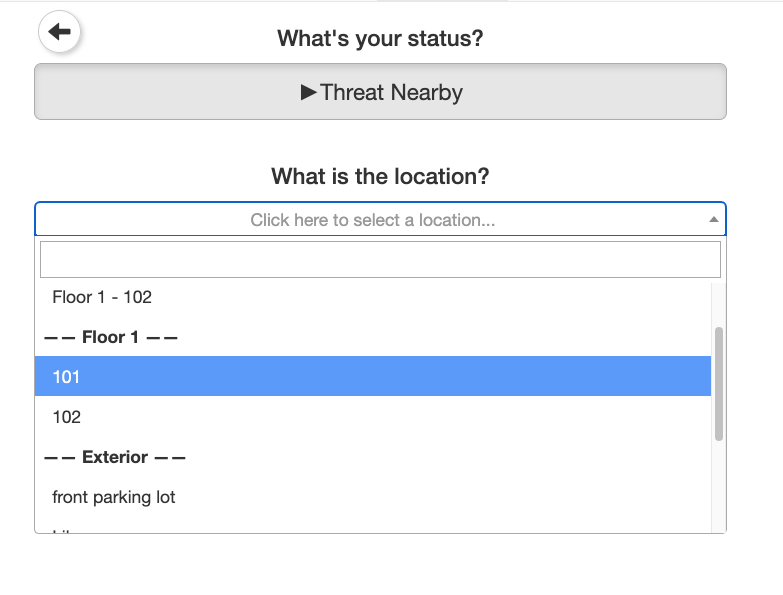Click scrollbar track below the thumb
The height and width of the screenshot is (595, 783).
point(719,490)
